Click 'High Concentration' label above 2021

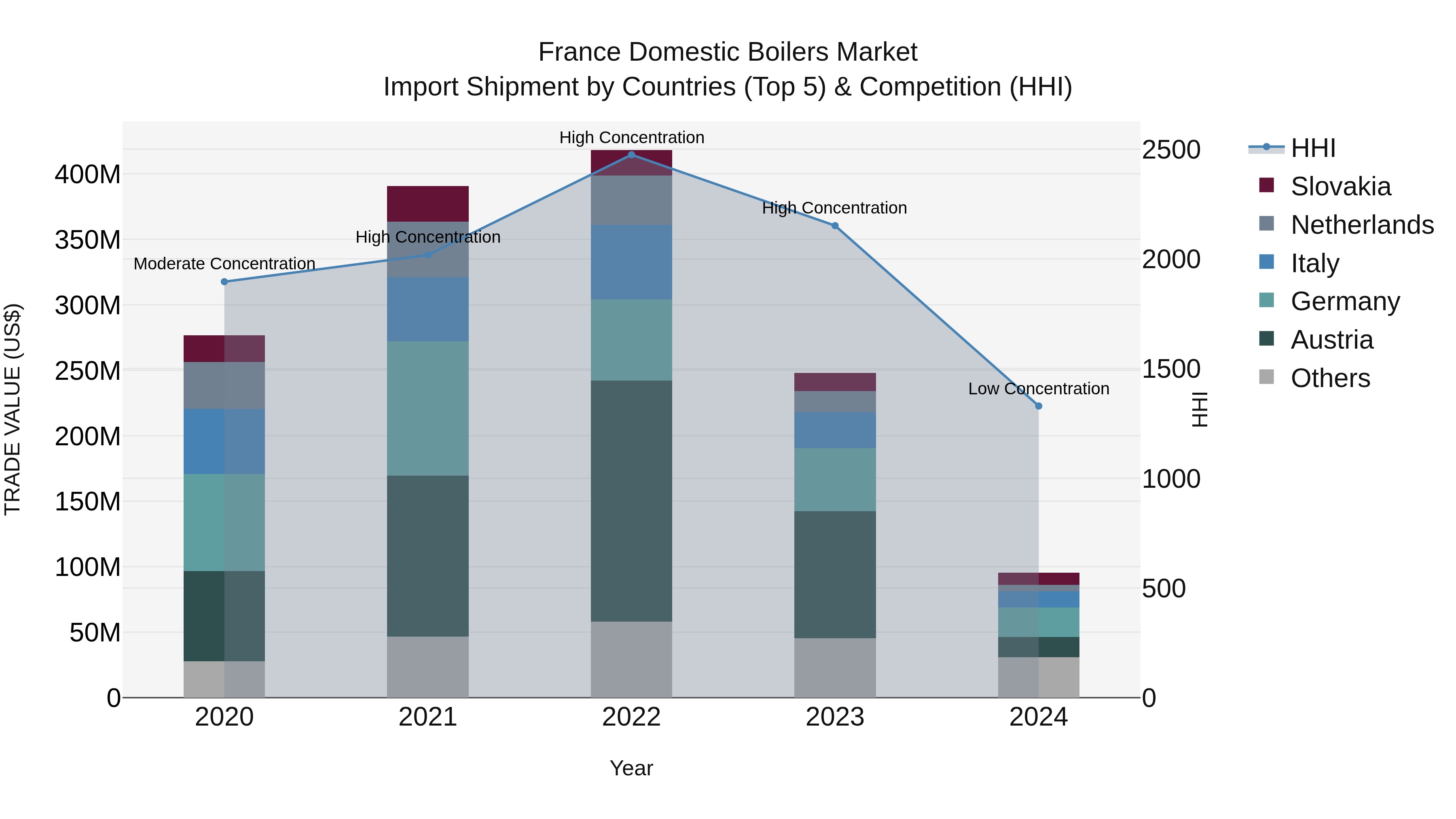tap(428, 237)
